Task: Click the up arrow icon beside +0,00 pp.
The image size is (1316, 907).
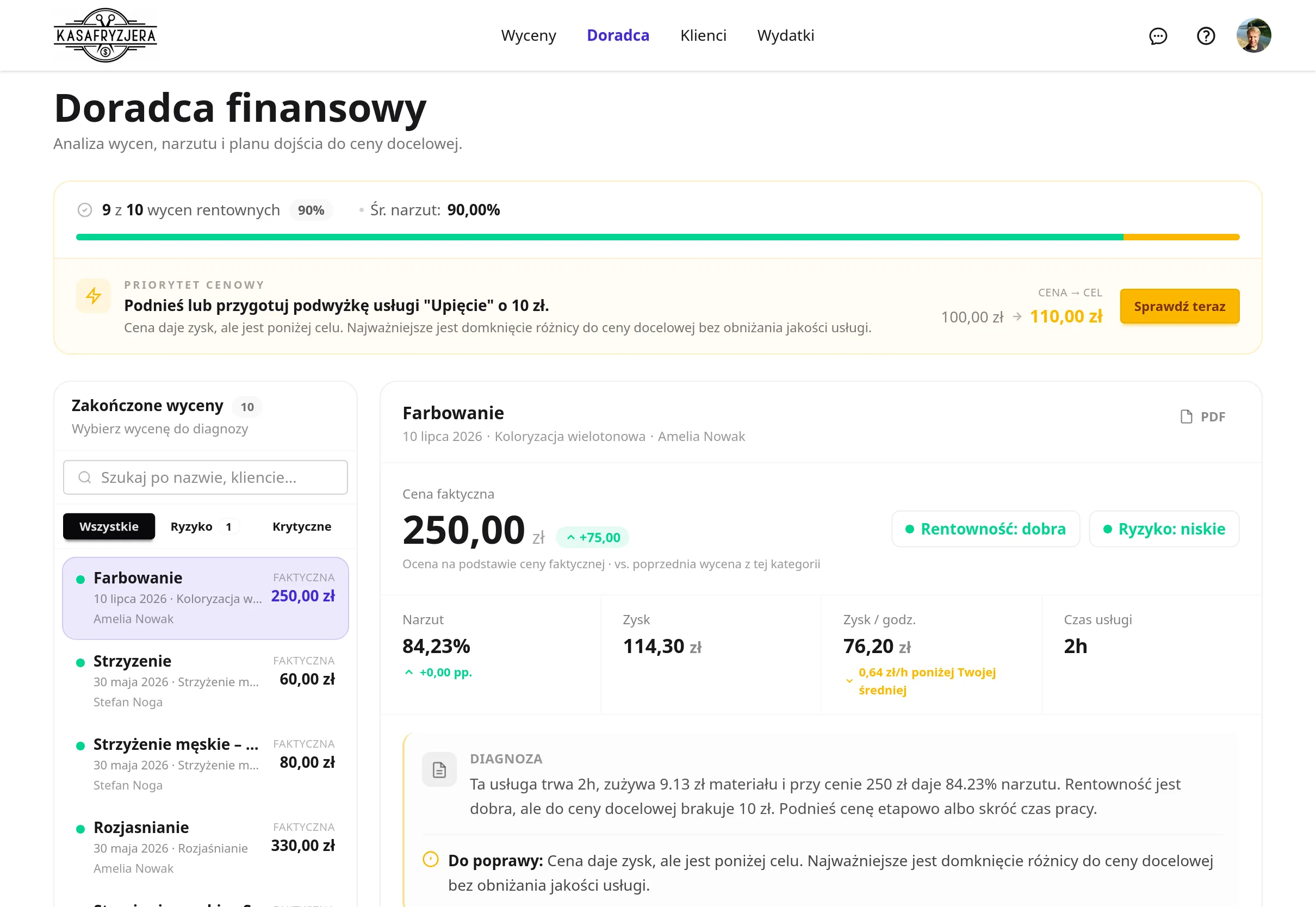Action: click(x=408, y=672)
